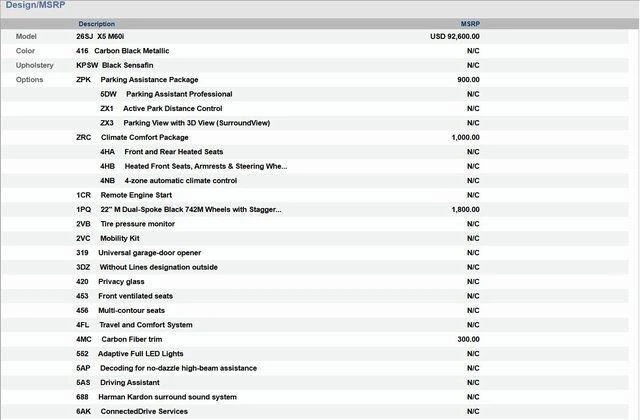This screenshot has height=420, width=640.
Task: Click the USD 92,600.00 model price
Action: (455, 36)
